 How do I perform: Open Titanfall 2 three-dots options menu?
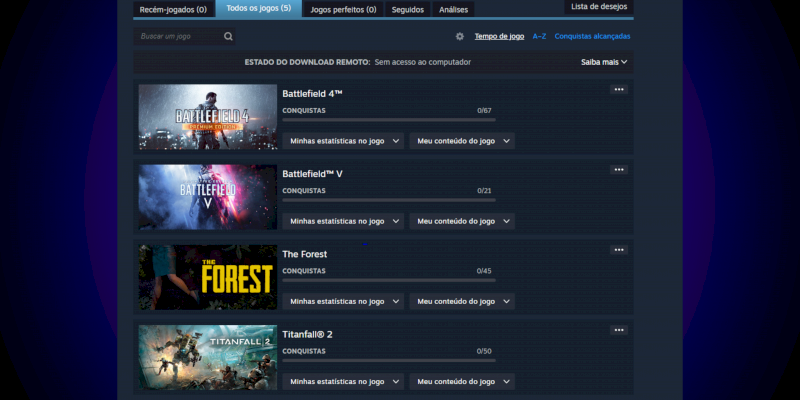(x=619, y=330)
